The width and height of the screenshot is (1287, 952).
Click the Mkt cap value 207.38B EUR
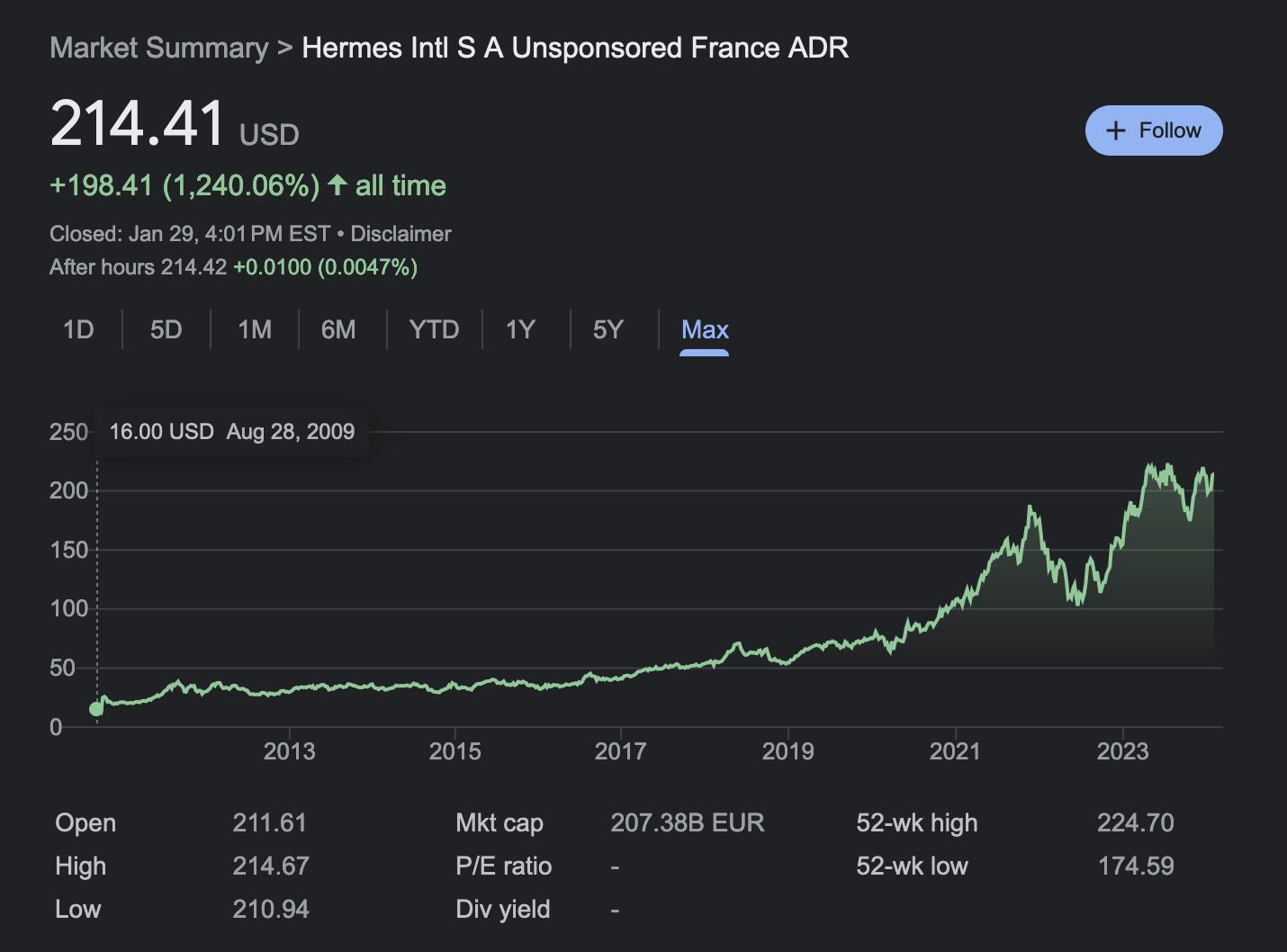(688, 822)
